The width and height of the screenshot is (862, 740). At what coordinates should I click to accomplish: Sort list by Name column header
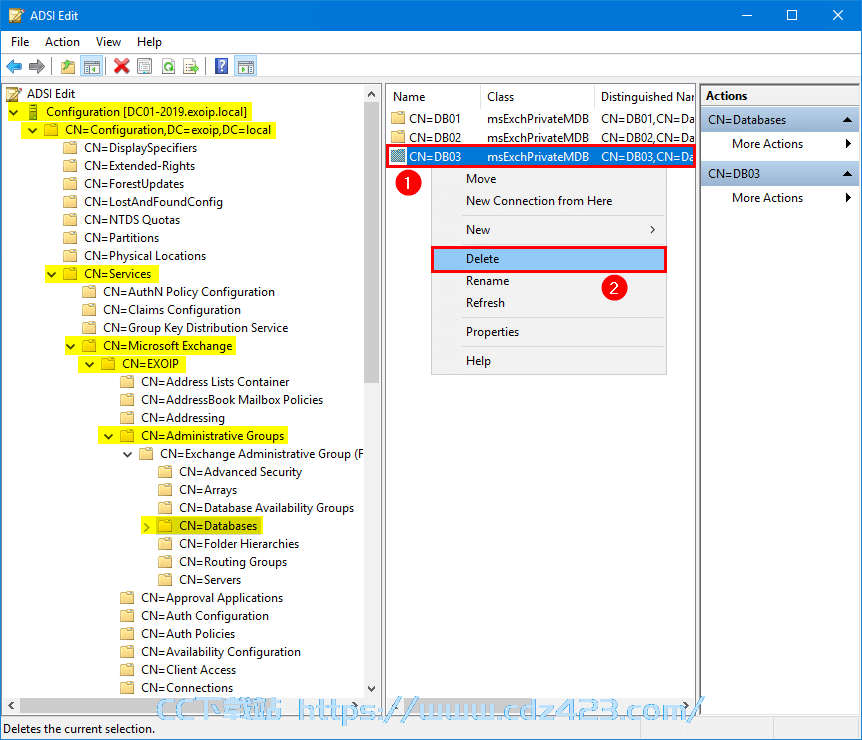click(434, 97)
